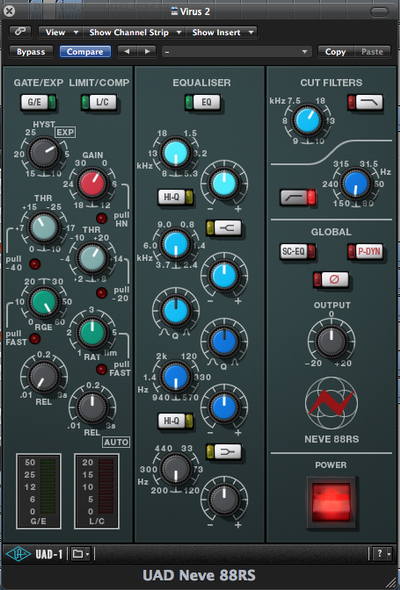The width and height of the screenshot is (400, 590).
Task: Click the pull -40 indicator LED
Action: point(35,264)
